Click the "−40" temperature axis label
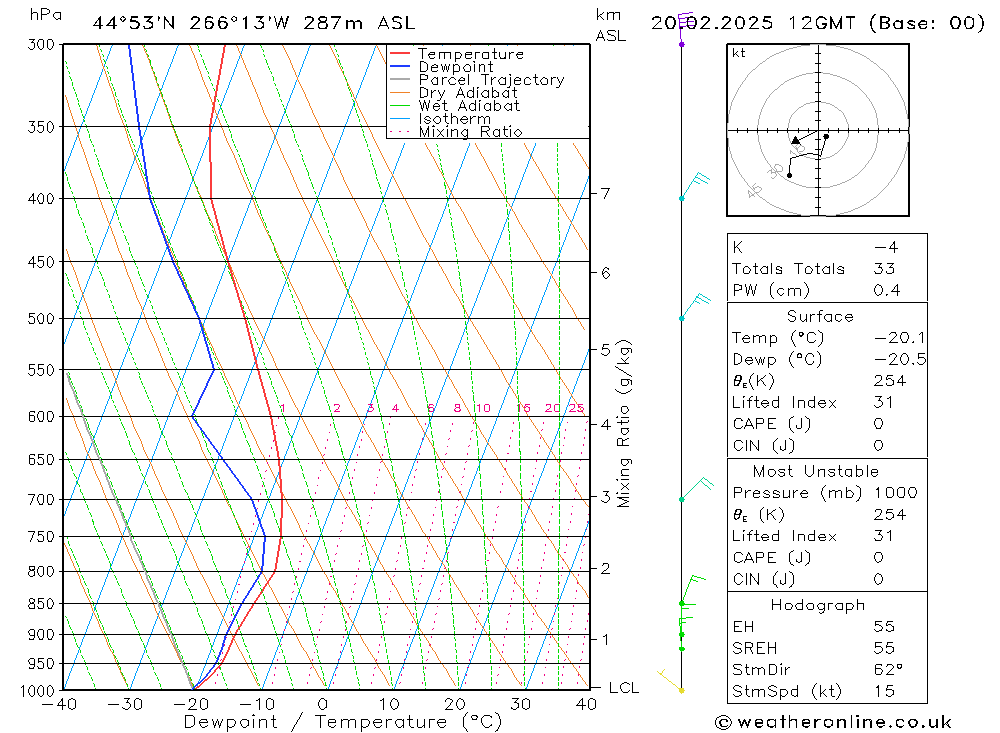 (59, 704)
